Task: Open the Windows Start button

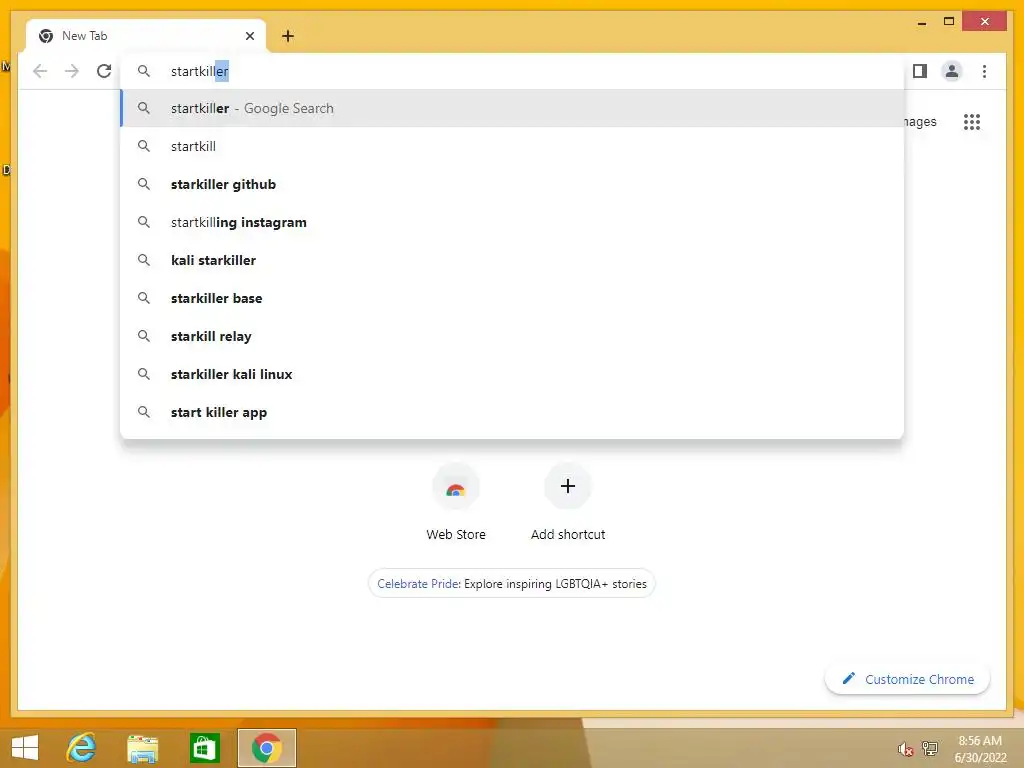Action: [25, 748]
